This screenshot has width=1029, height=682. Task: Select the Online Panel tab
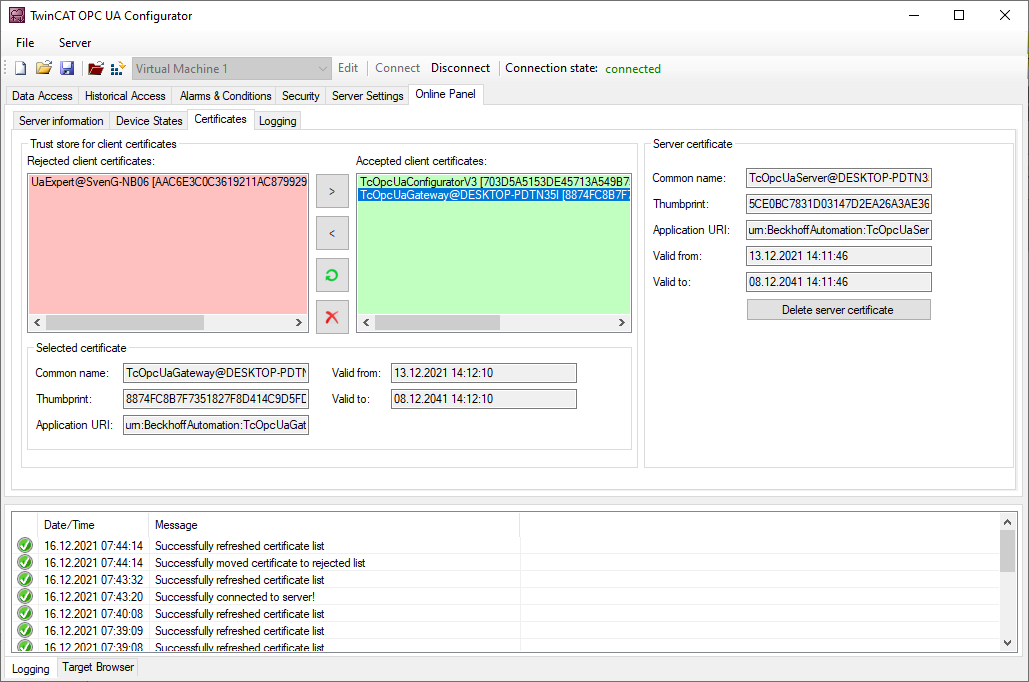pos(446,95)
